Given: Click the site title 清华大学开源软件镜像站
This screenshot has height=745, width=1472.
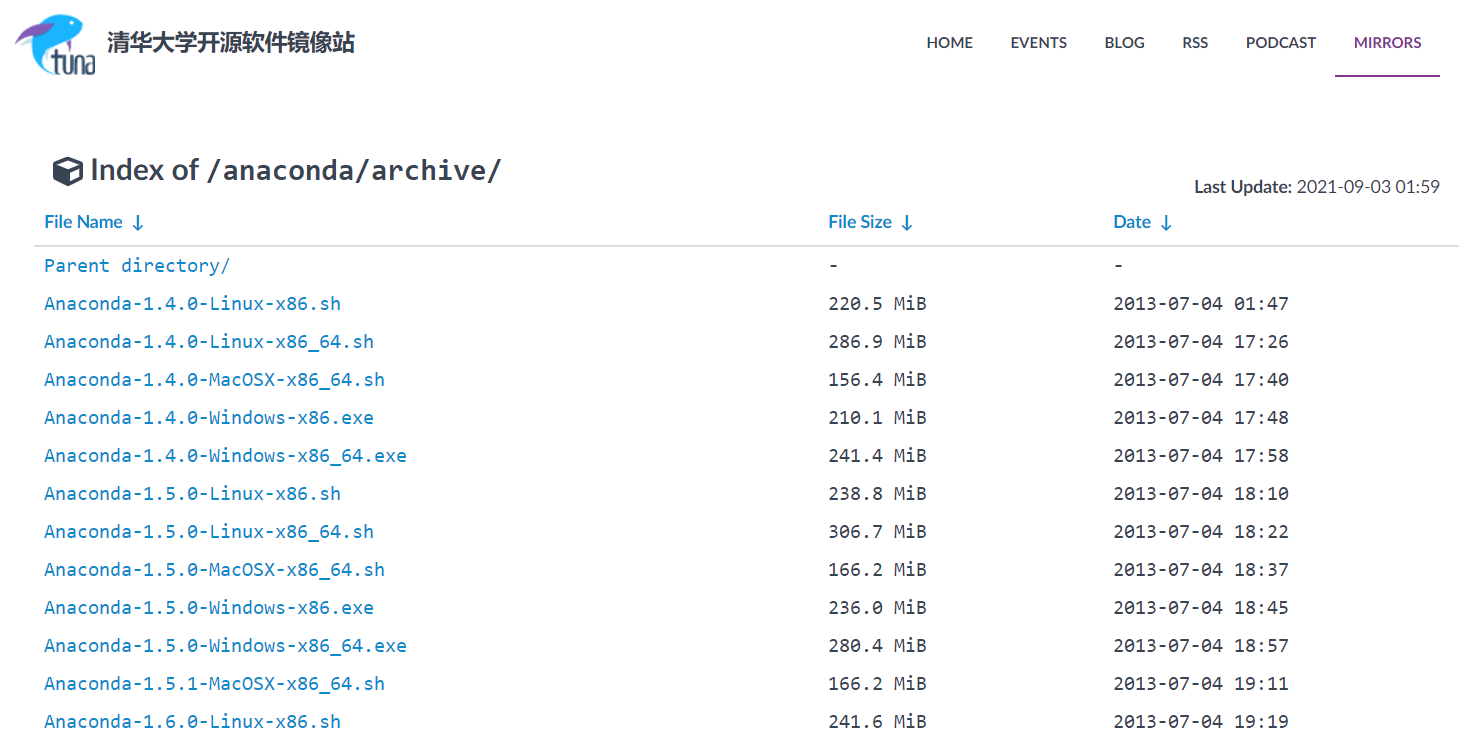Looking at the screenshot, I should (231, 43).
